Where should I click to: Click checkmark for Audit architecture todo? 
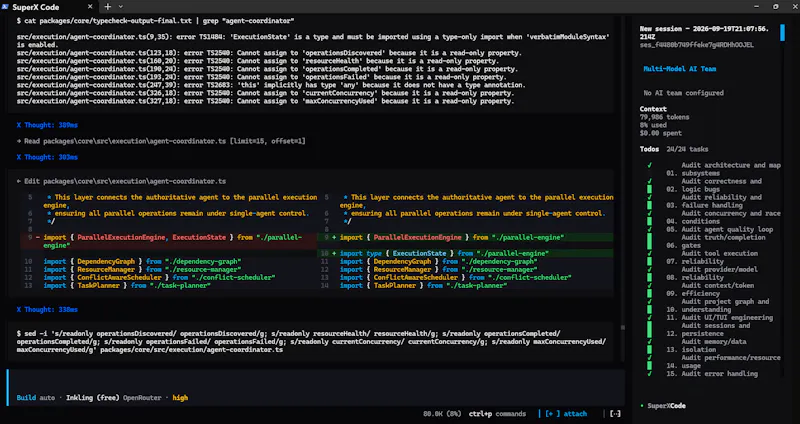click(x=649, y=165)
